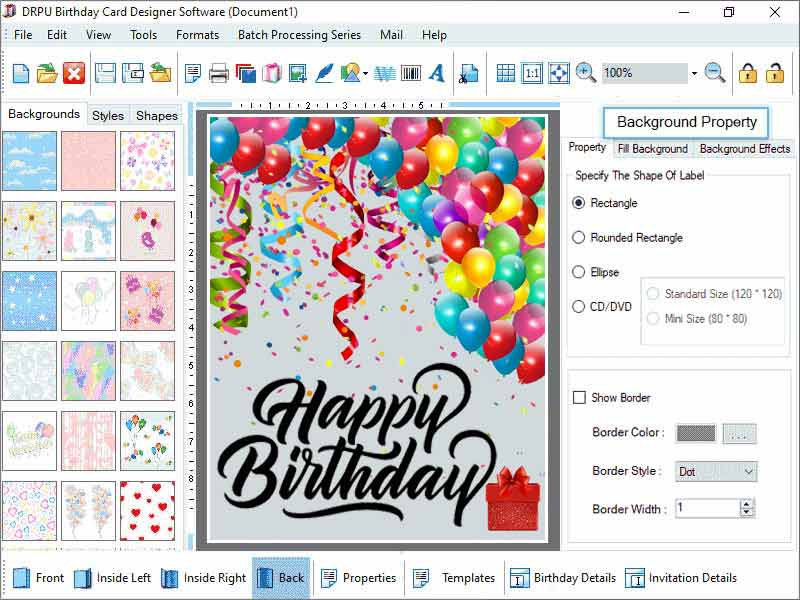Open the Batch Processing Series menu
Screen dimensions: 800x600
[298, 34]
